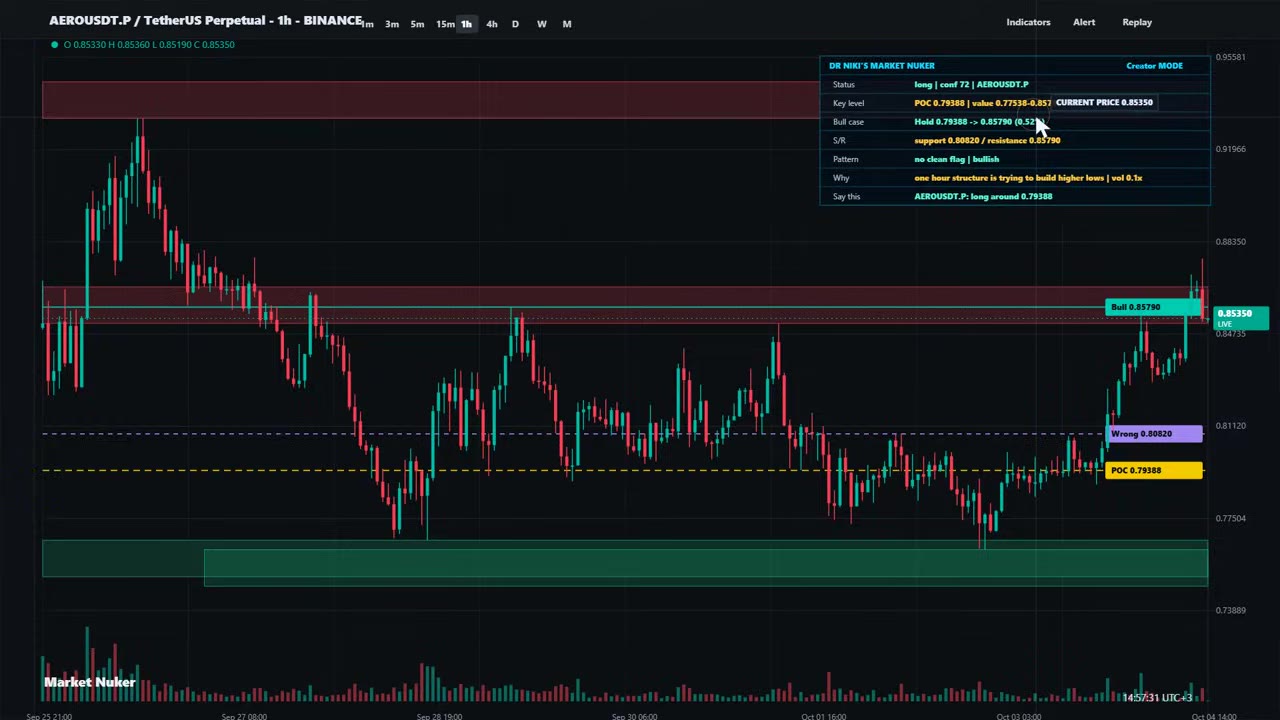Click the 14:57:31 UTC+3 clock

[1157, 698]
